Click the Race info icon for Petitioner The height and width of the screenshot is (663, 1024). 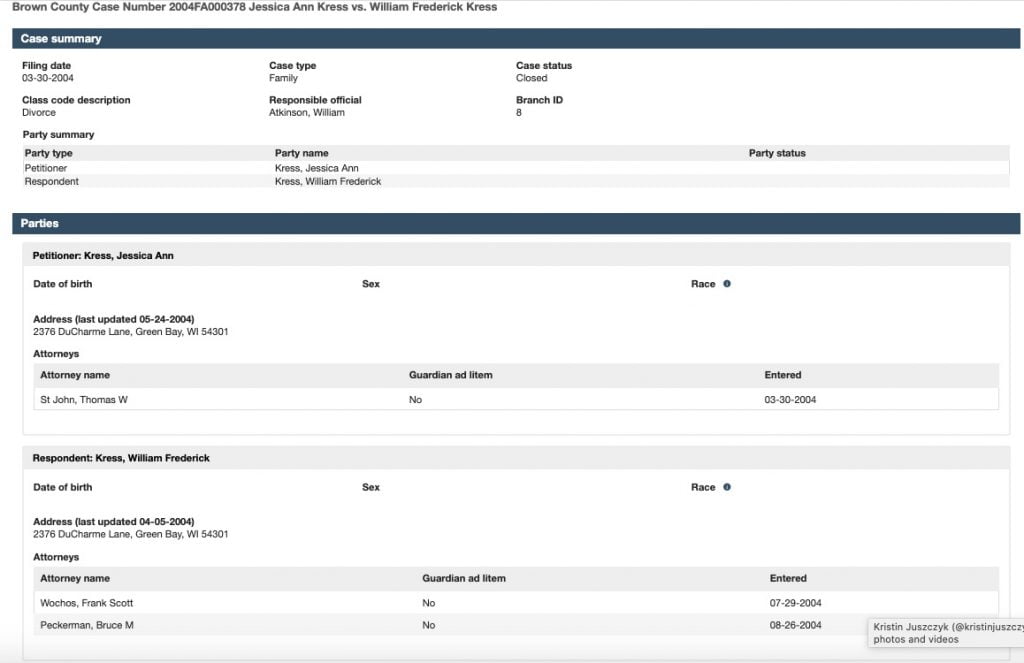(x=727, y=284)
